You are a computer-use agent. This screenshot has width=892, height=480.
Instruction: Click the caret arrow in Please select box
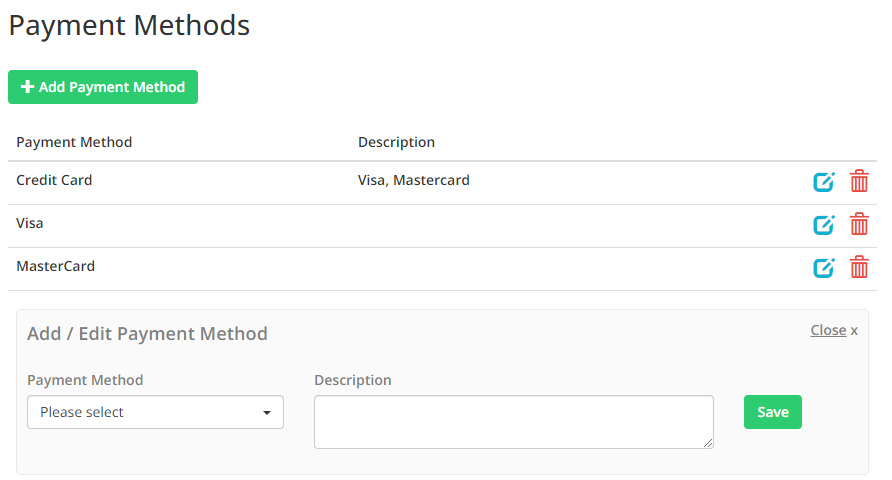(x=267, y=413)
